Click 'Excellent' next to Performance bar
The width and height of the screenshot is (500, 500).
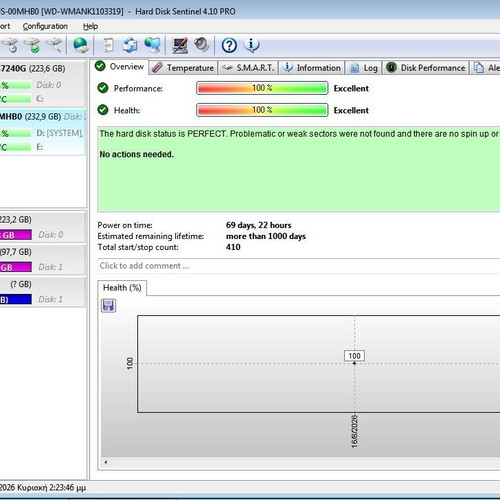pos(351,88)
